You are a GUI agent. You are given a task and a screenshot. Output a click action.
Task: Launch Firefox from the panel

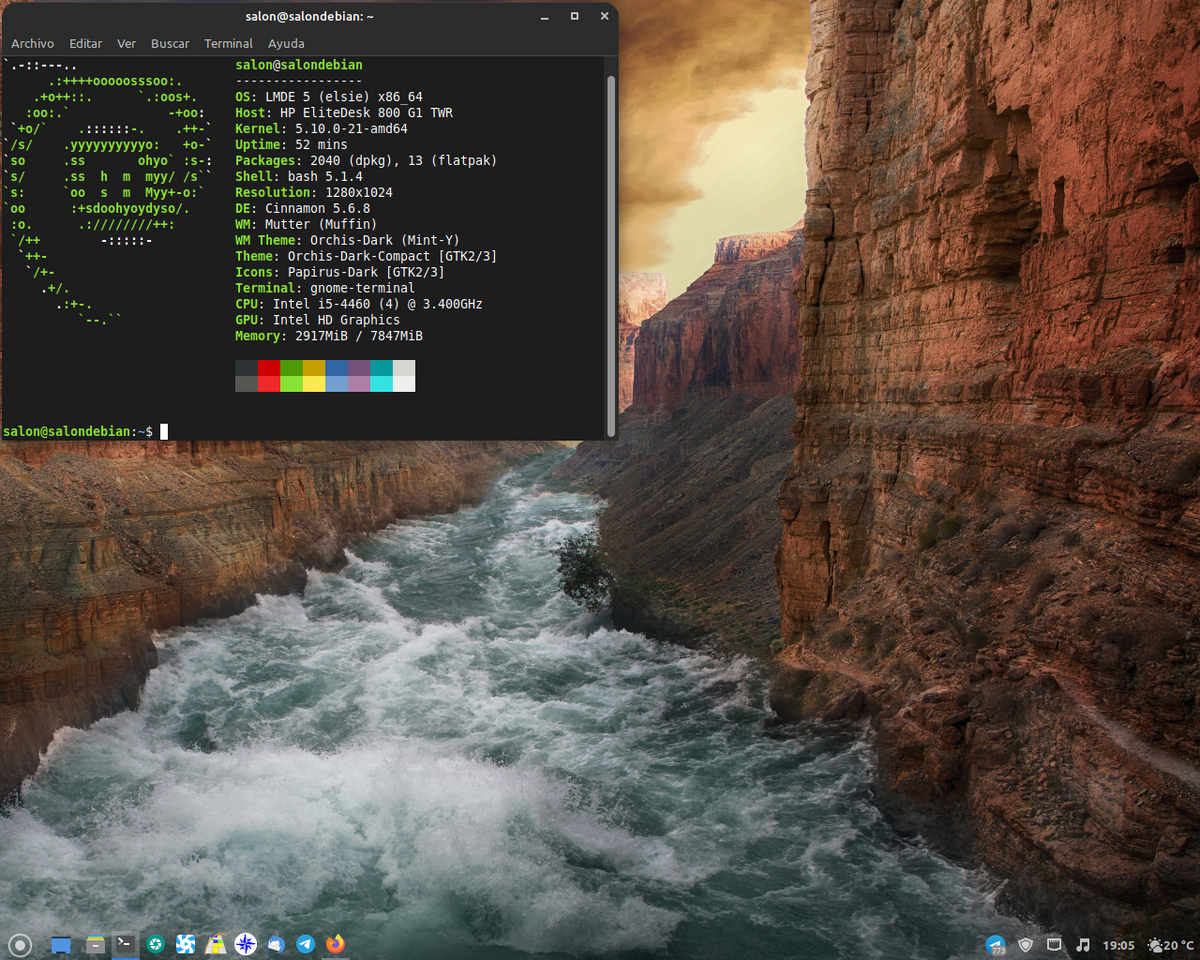pyautogui.click(x=335, y=944)
